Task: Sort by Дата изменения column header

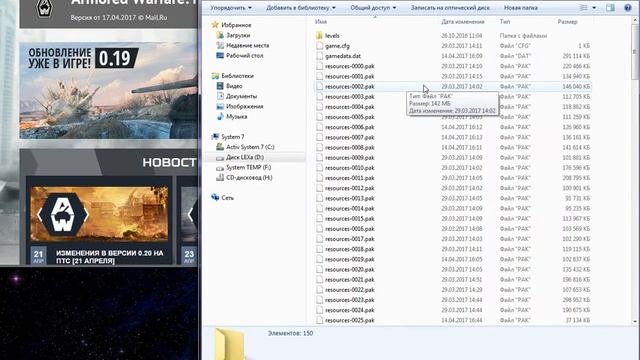Action: 462,22
